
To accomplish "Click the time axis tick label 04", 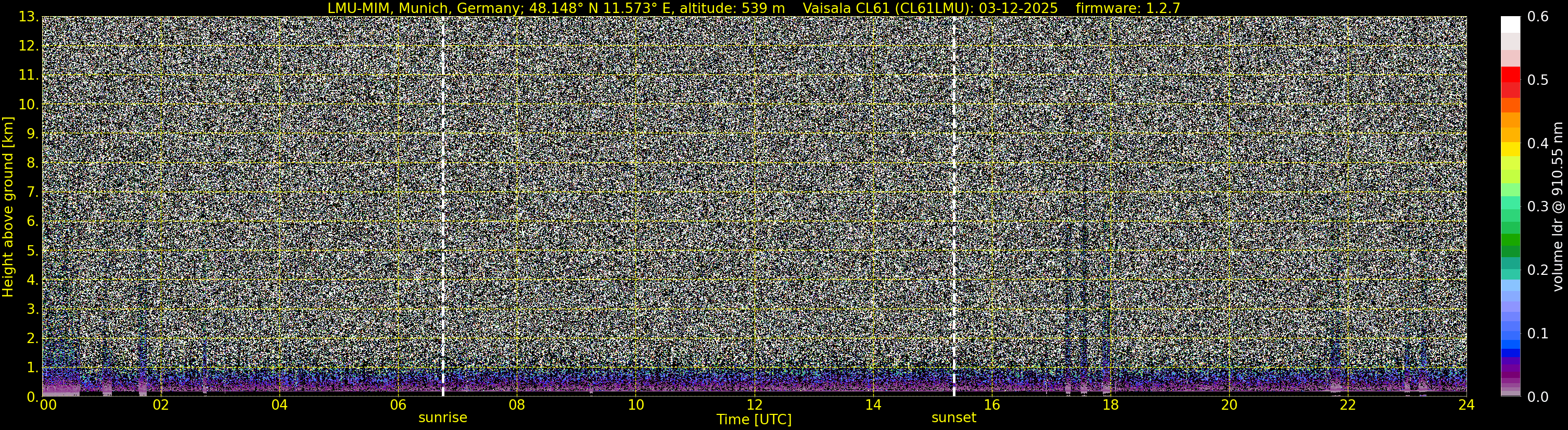I will [279, 406].
